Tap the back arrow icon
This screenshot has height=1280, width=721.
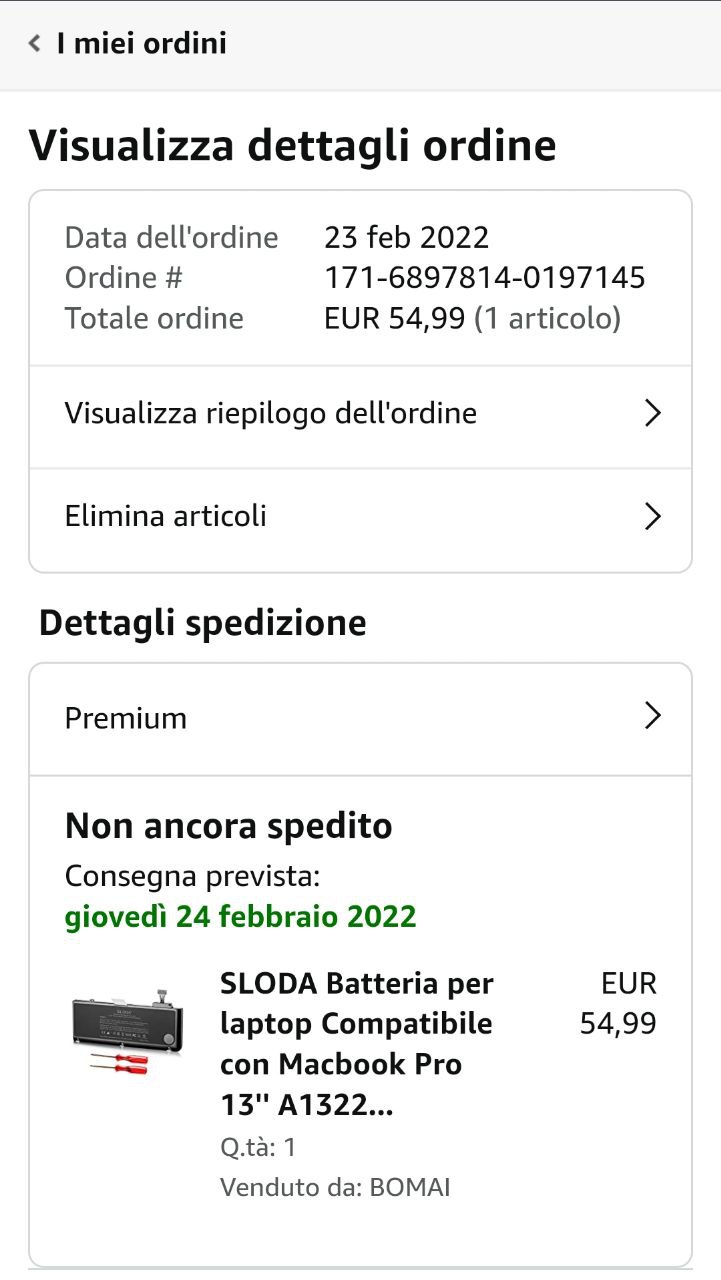tap(35, 43)
